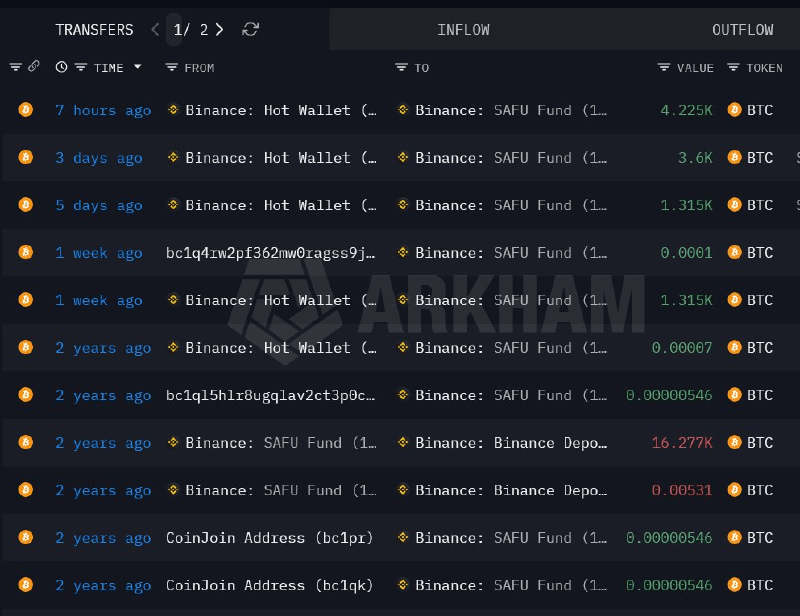800x616 pixels.
Task: Click page number field showing 1
Action: [174, 30]
